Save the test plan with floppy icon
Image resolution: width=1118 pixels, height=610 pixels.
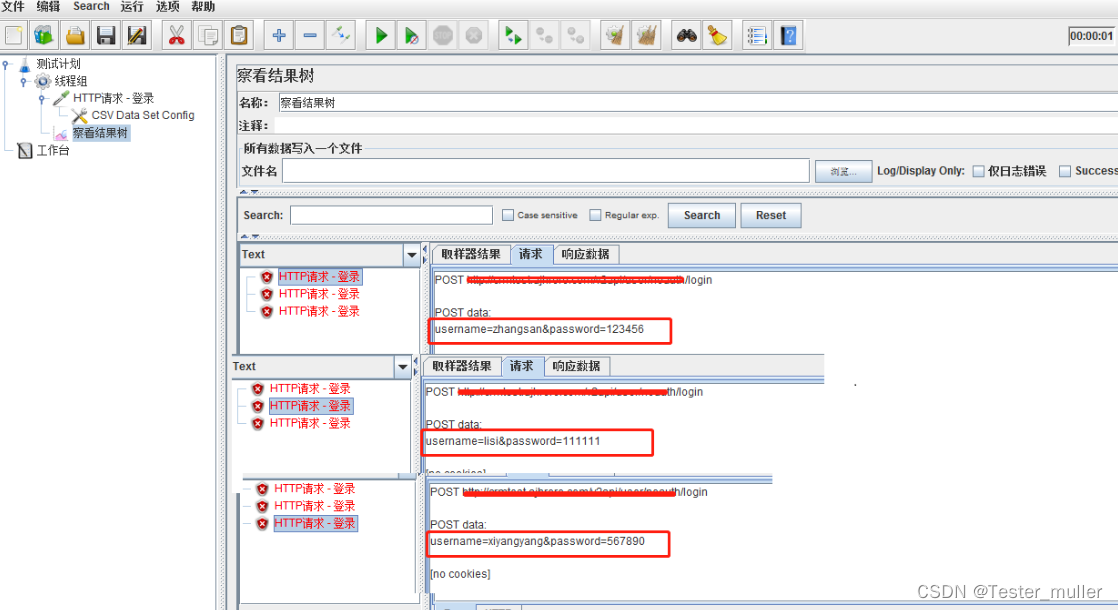(x=106, y=35)
